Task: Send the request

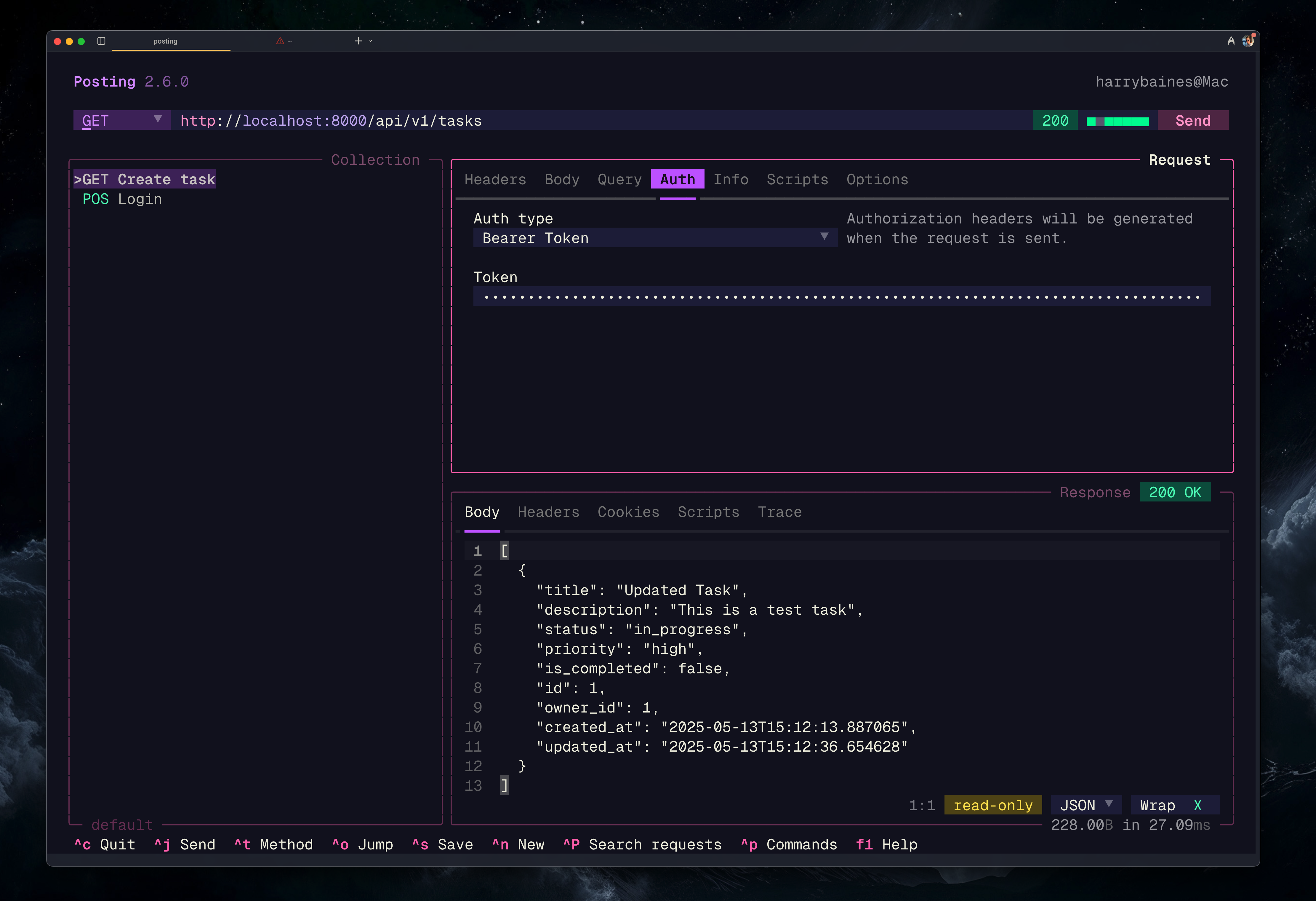Action: [x=1192, y=120]
